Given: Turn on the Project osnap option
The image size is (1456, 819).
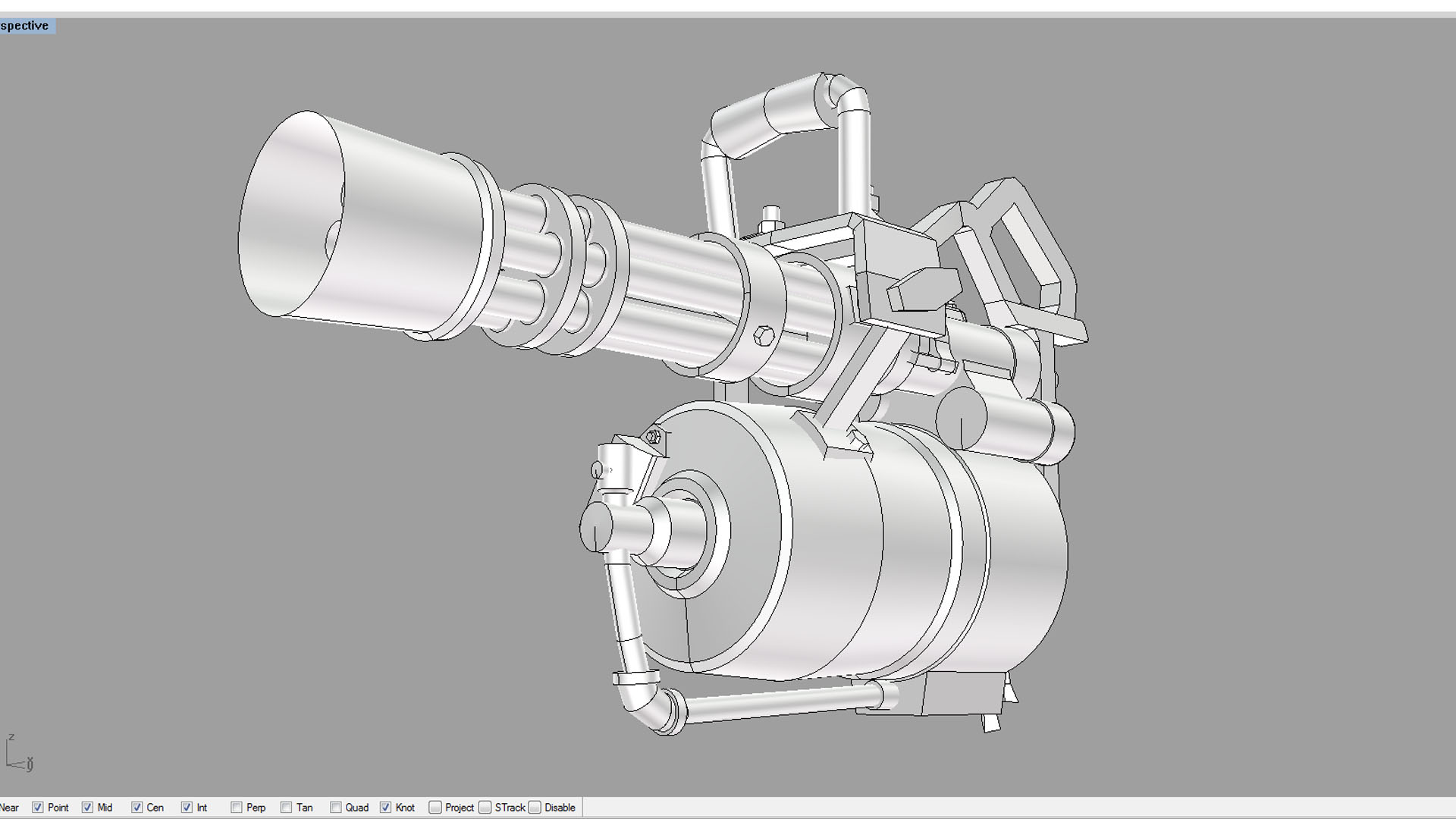Looking at the screenshot, I should point(435,808).
